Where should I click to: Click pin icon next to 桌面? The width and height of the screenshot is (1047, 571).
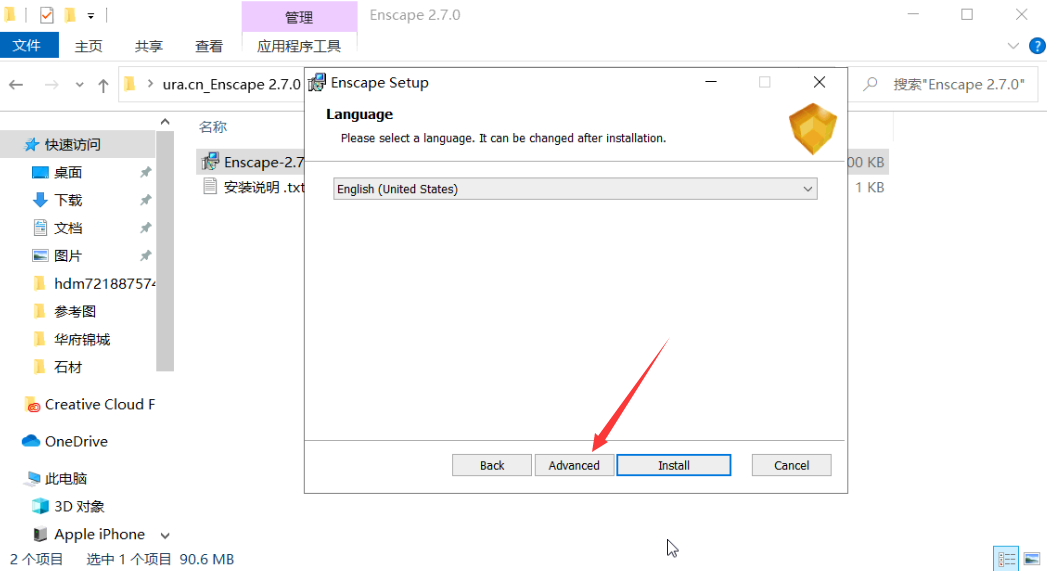pos(145,172)
